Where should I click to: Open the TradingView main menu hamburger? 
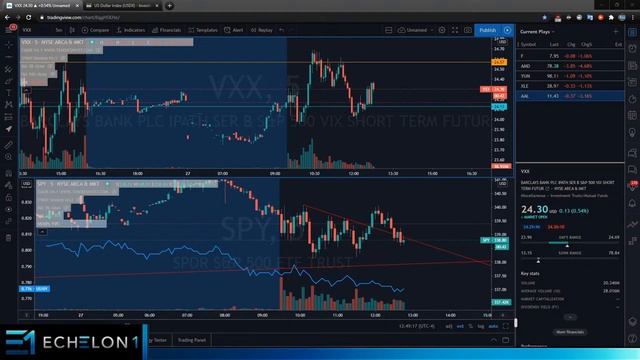point(9,29)
